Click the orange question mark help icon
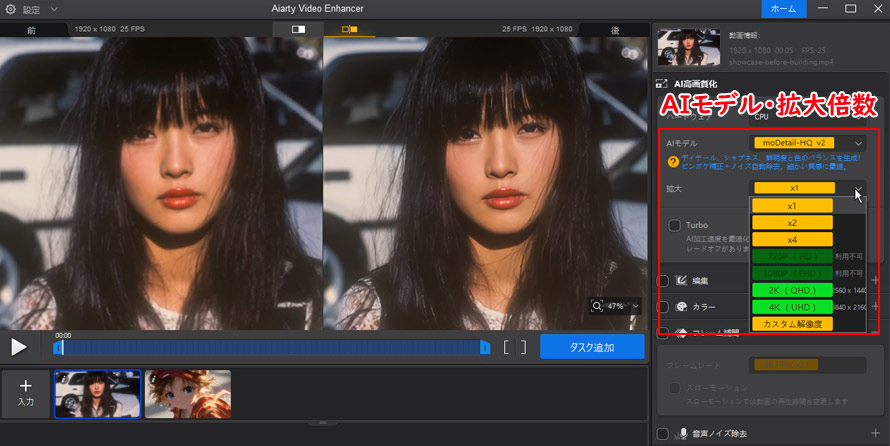890x446 pixels. coord(673,162)
